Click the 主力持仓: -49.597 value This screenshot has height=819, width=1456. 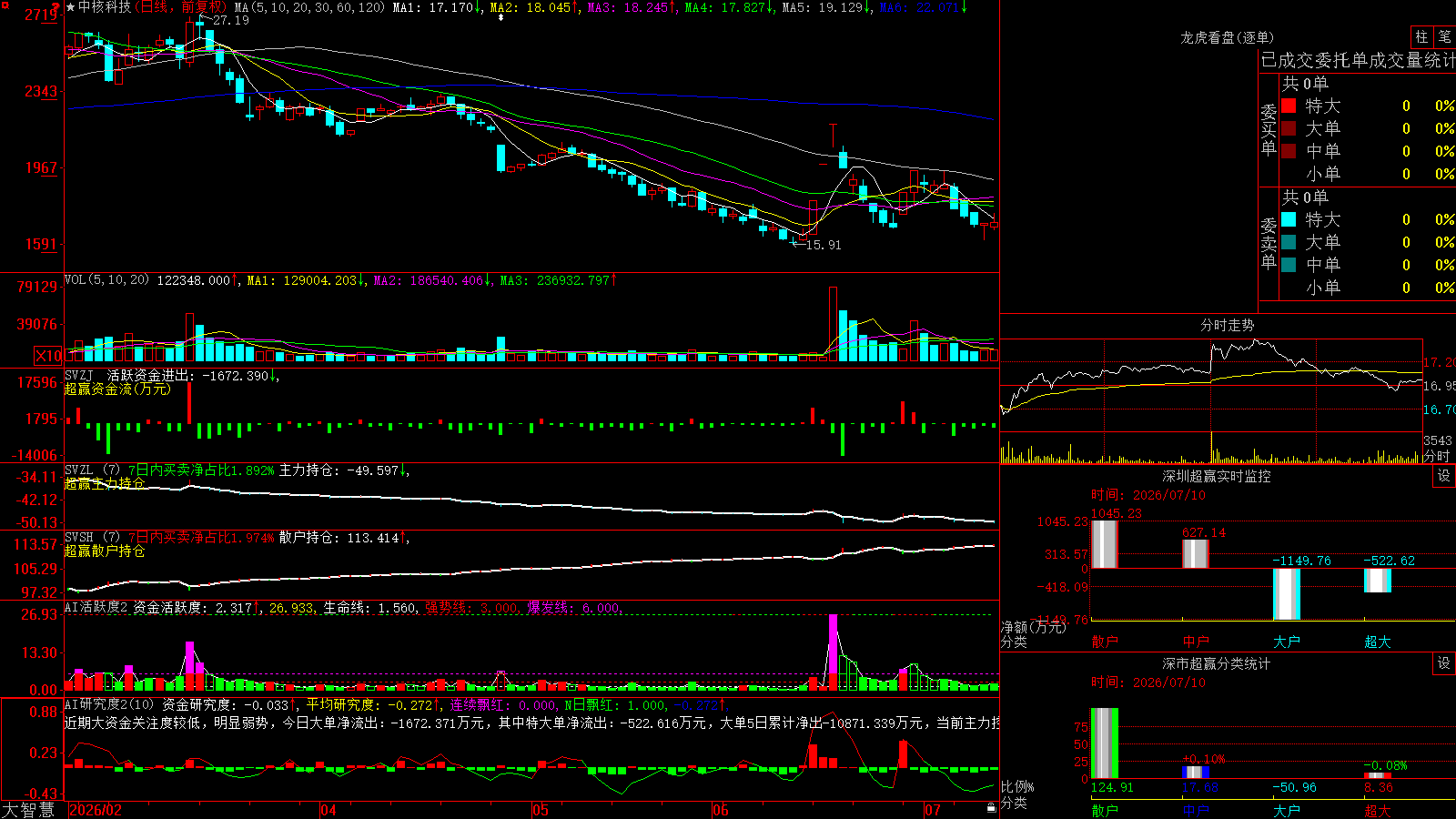click(343, 470)
